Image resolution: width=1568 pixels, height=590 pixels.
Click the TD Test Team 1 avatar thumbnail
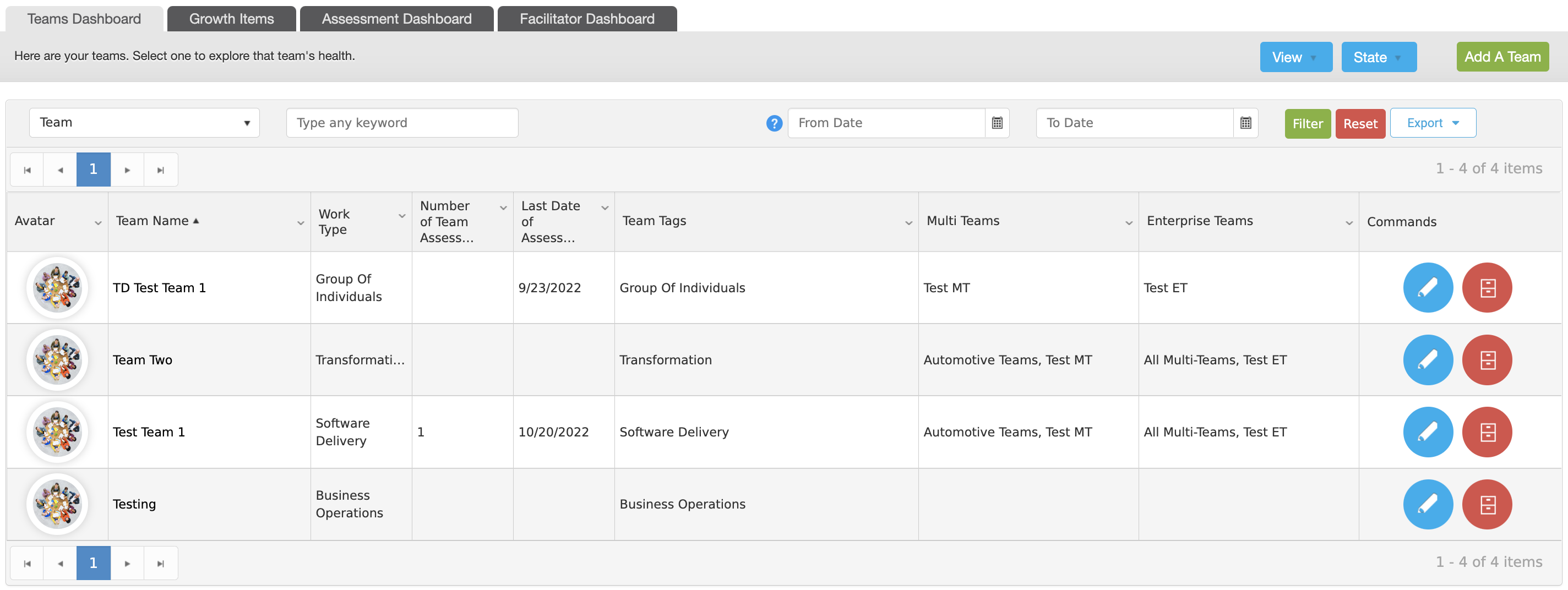(x=57, y=288)
